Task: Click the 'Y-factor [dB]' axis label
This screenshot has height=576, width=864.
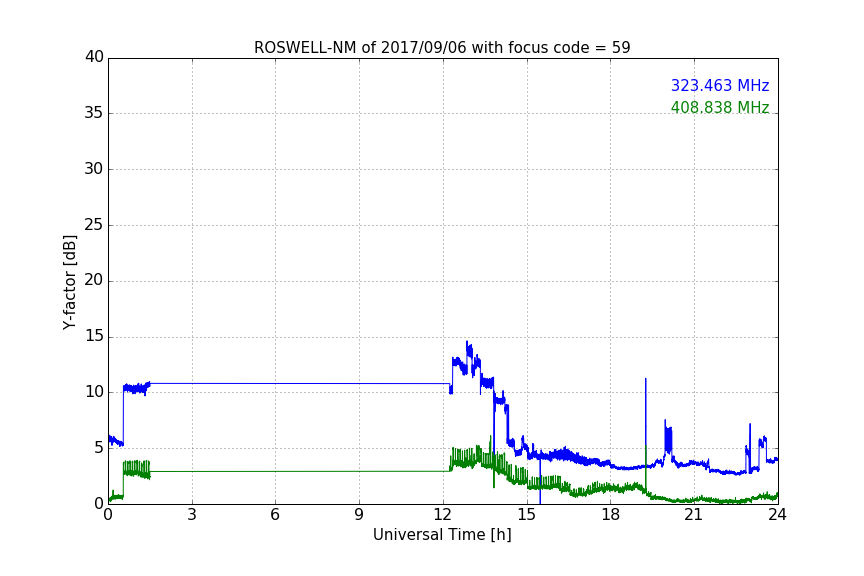Action: (x=69, y=282)
